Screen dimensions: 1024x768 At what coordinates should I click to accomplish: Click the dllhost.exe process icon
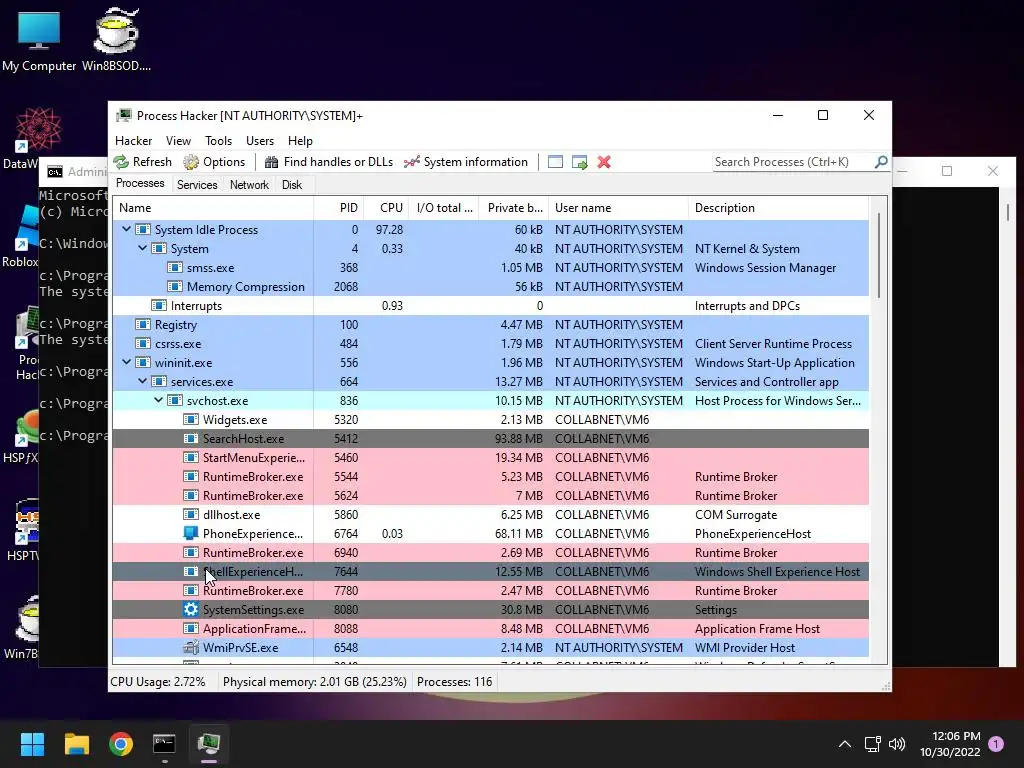191,515
